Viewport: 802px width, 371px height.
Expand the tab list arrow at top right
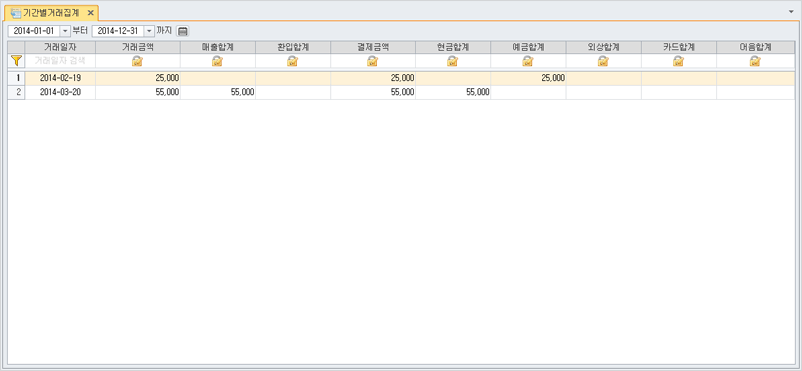coord(793,11)
